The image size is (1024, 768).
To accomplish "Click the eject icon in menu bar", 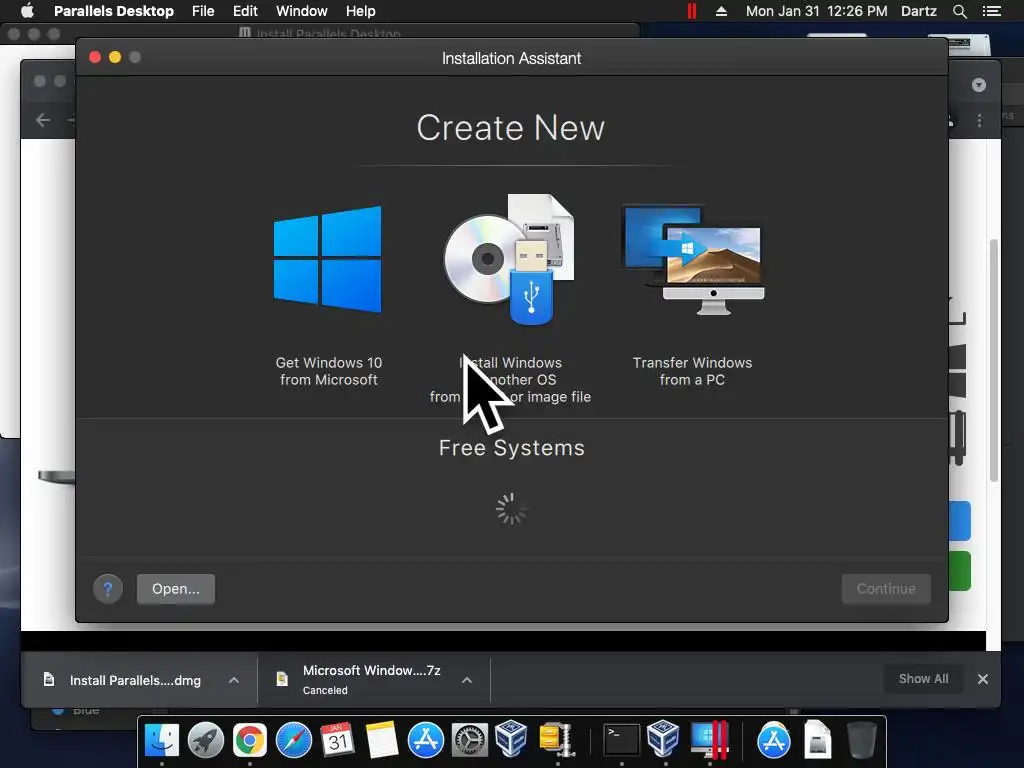I will pyautogui.click(x=722, y=11).
